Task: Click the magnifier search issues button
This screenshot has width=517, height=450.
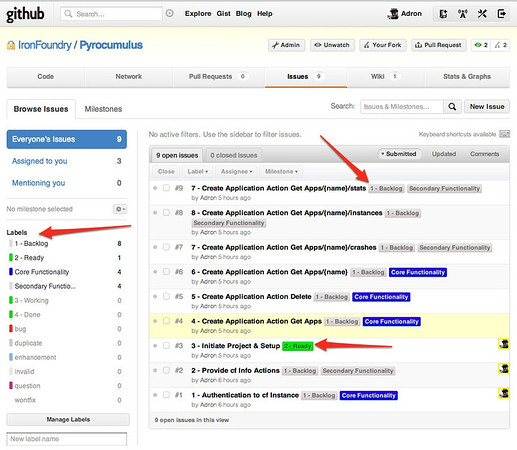Action: (x=452, y=107)
